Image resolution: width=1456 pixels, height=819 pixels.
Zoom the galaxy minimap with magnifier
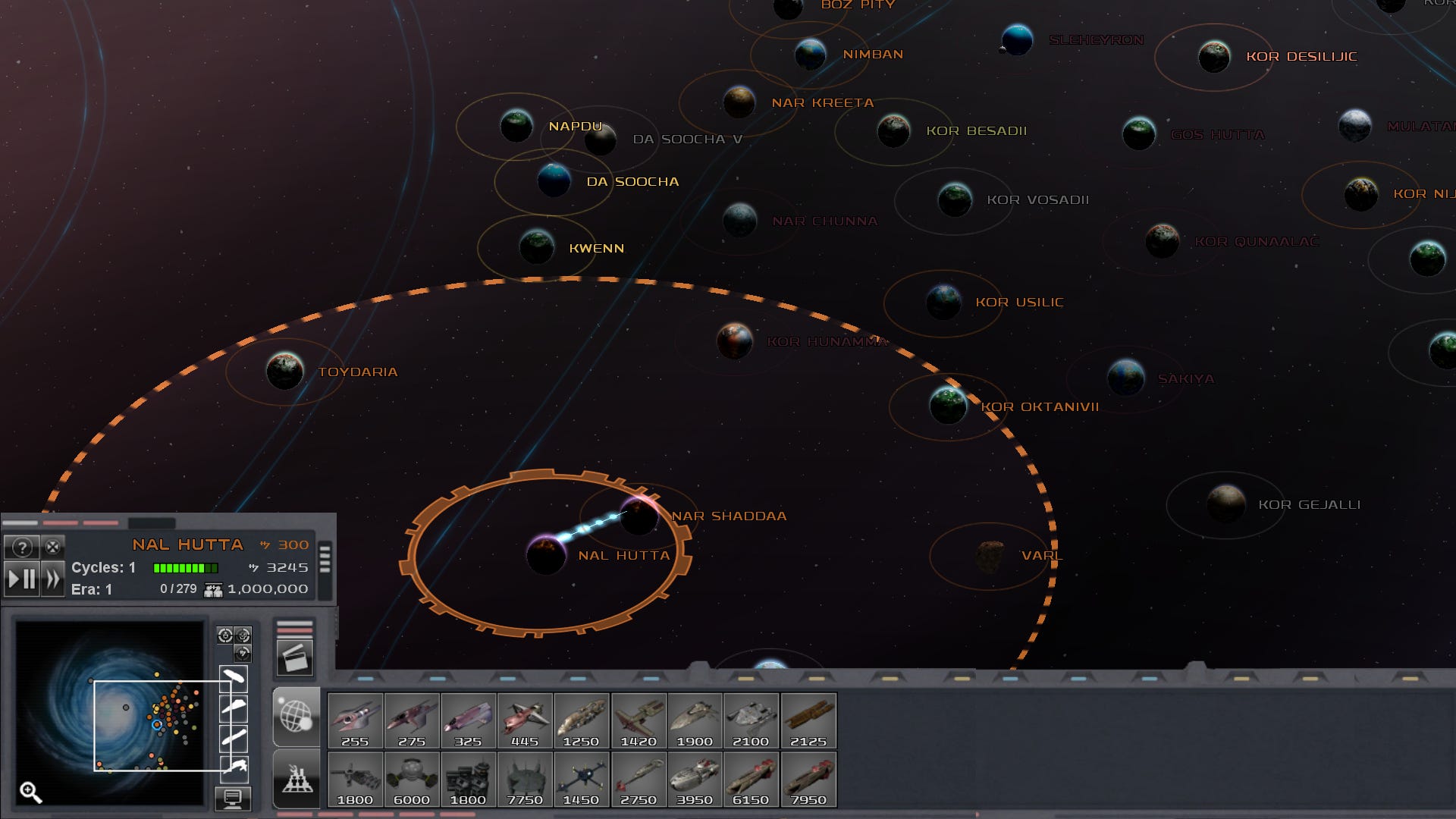pyautogui.click(x=30, y=792)
